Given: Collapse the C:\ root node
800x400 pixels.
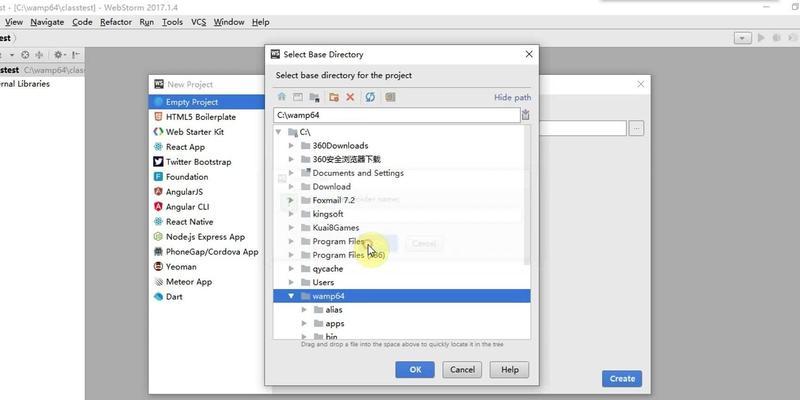Looking at the screenshot, I should (x=278, y=132).
